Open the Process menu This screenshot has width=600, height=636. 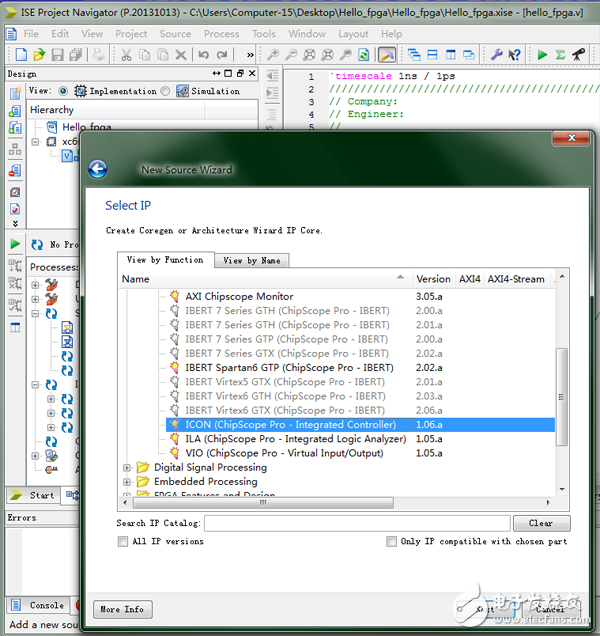(x=221, y=33)
